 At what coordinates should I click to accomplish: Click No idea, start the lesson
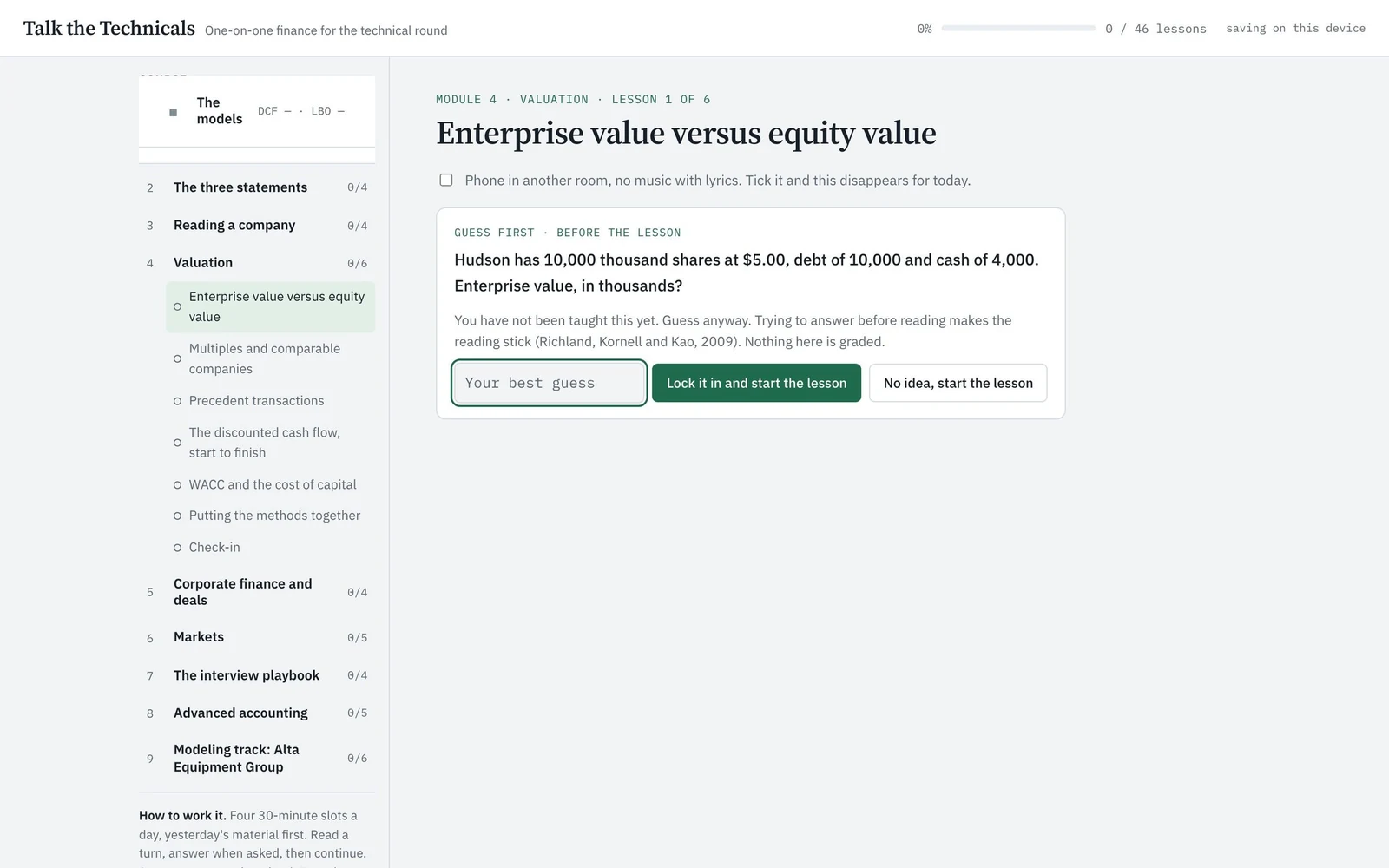pos(958,383)
